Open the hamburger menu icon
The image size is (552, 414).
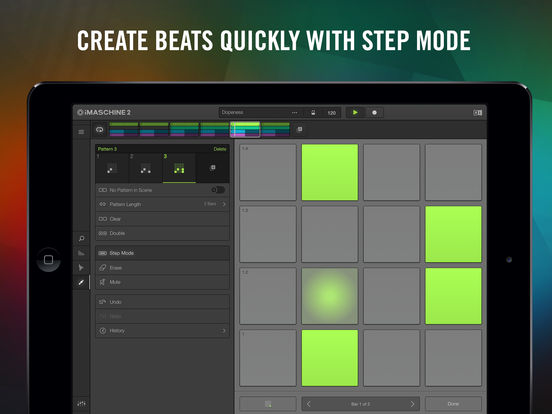(81, 132)
